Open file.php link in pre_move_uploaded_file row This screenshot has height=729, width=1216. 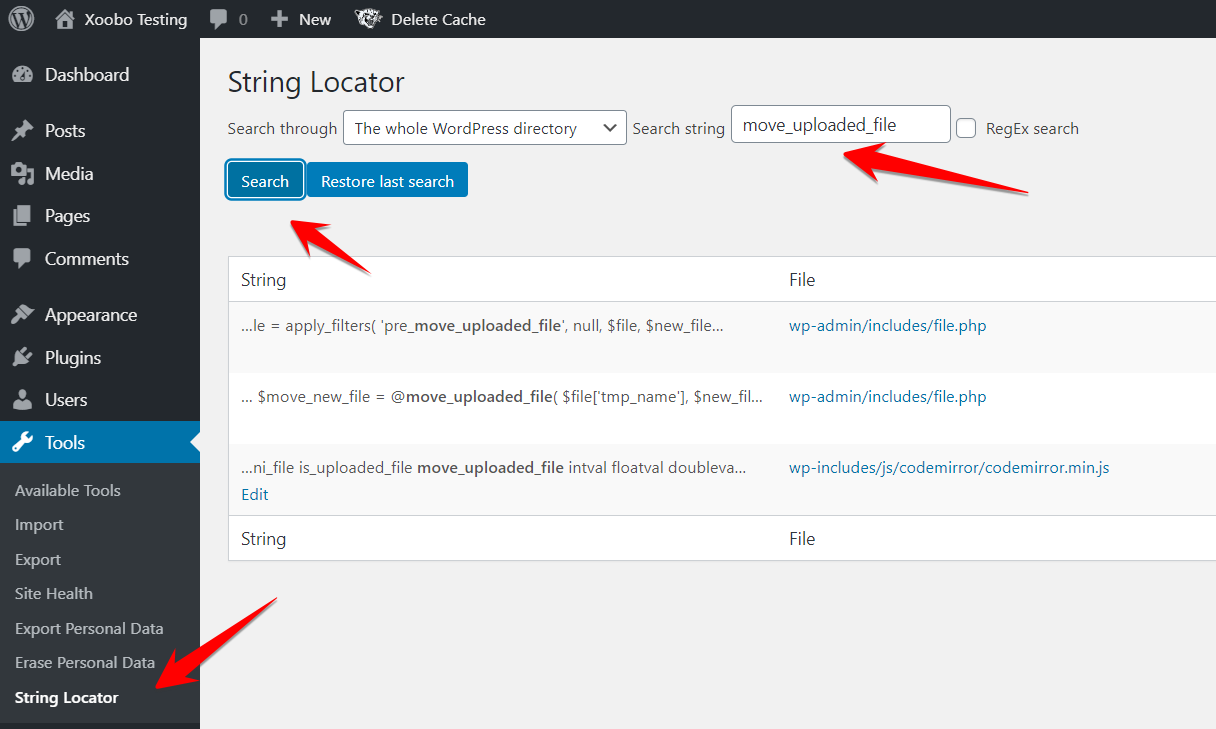click(888, 326)
